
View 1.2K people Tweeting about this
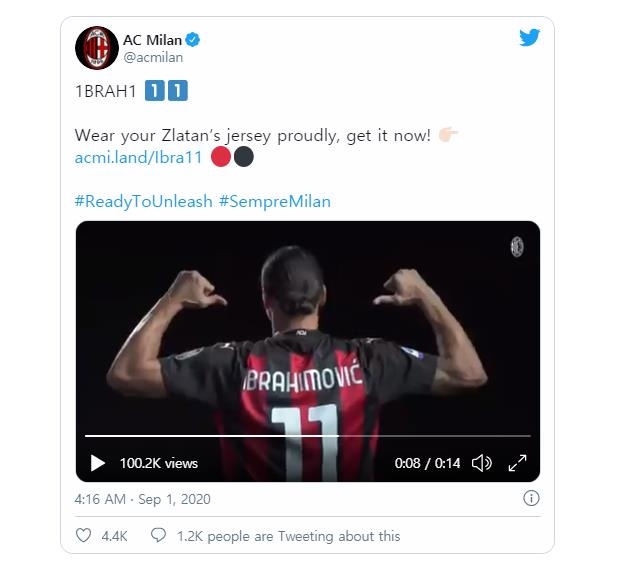pyautogui.click(x=288, y=536)
